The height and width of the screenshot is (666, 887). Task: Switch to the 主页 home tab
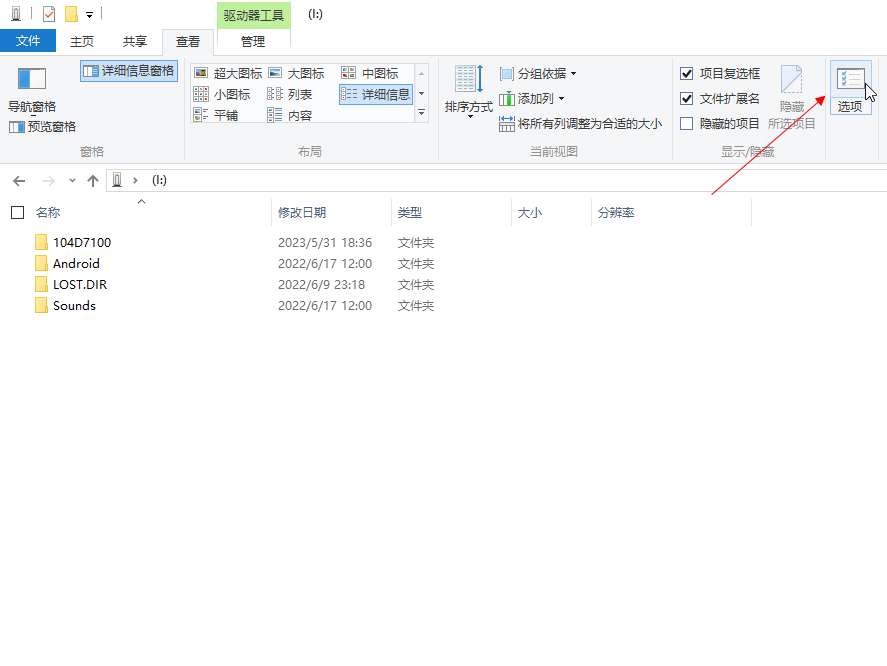(82, 41)
